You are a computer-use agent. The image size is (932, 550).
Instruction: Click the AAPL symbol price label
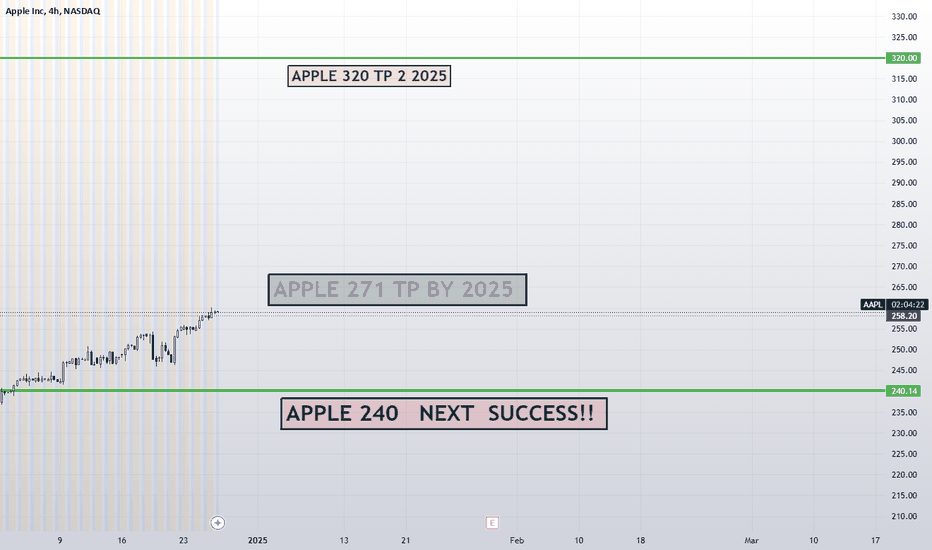[873, 304]
